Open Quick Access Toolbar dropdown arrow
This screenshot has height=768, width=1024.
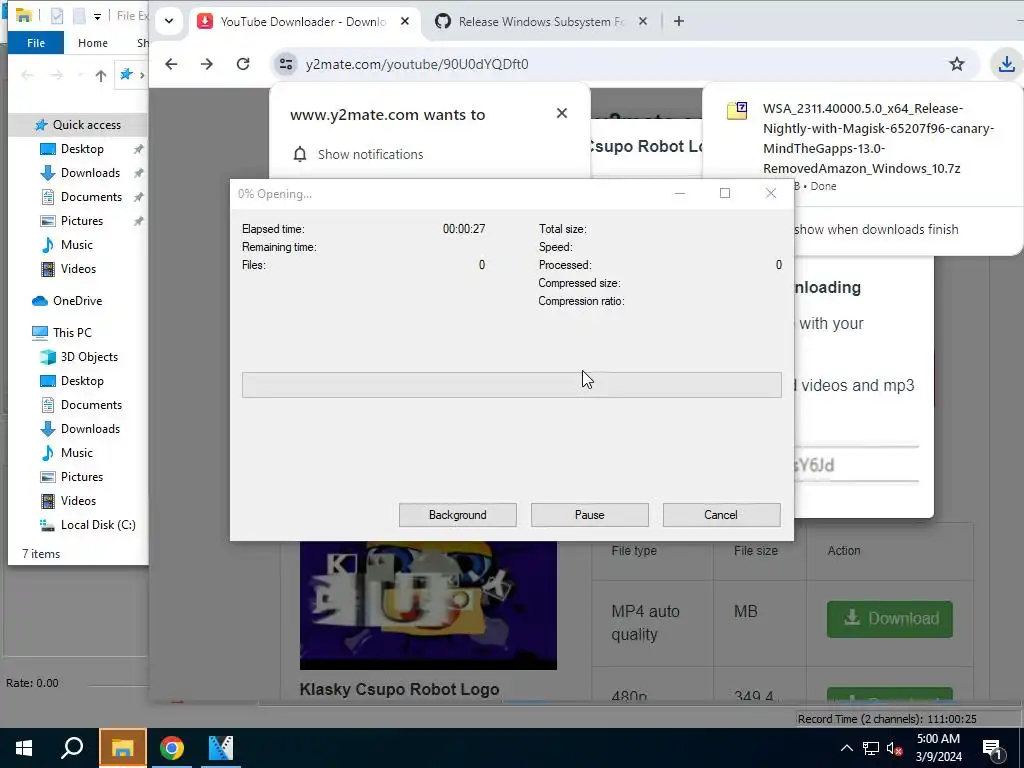pyautogui.click(x=97, y=16)
